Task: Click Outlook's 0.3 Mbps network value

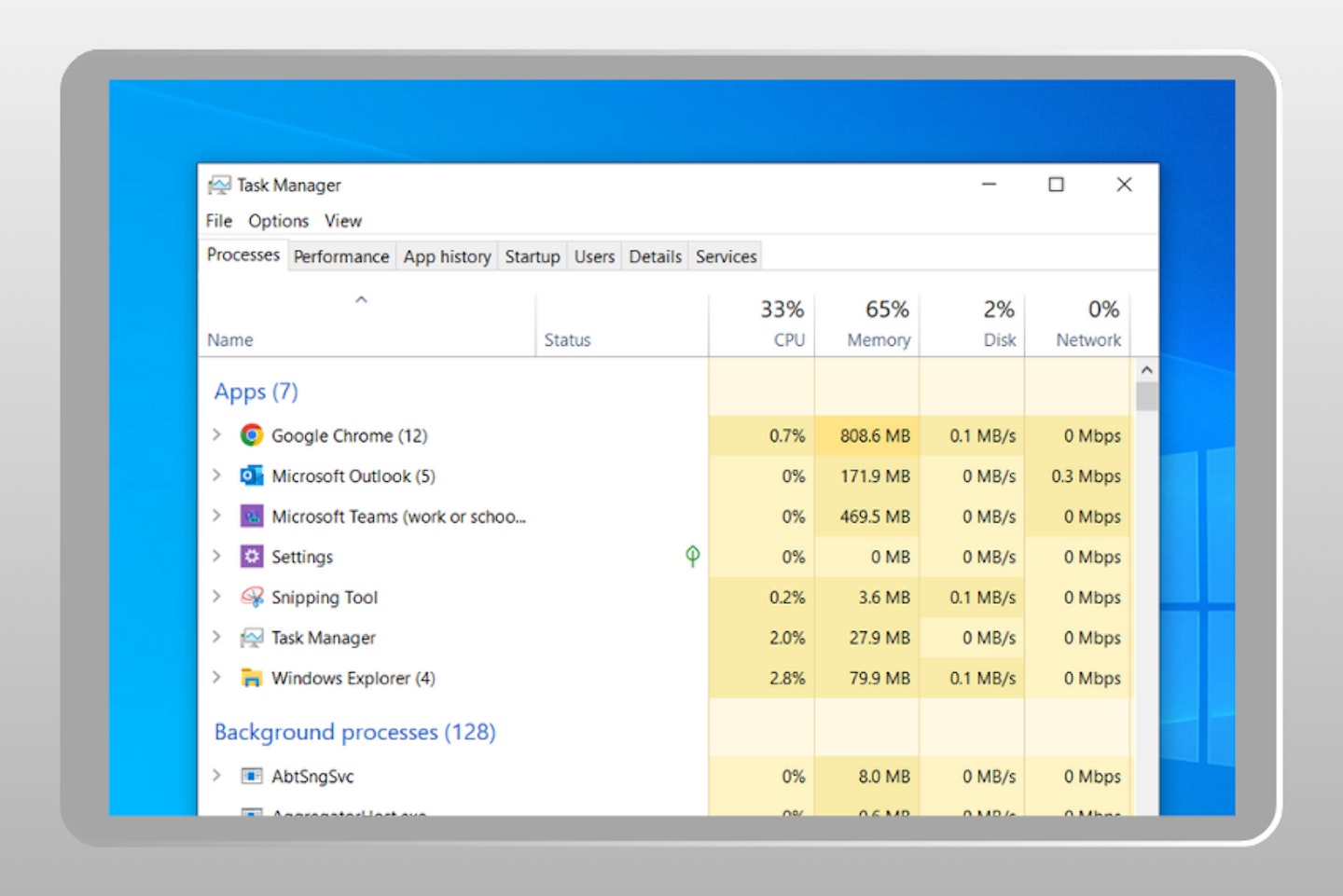Action: point(1086,476)
